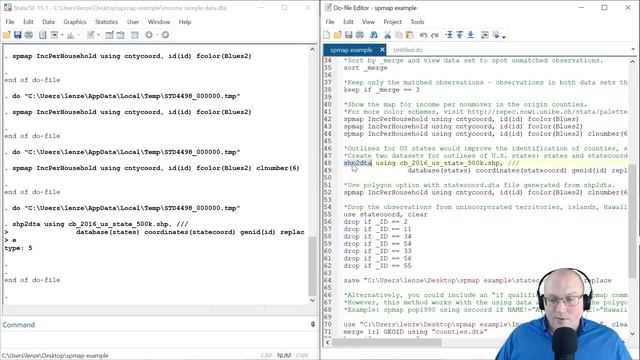Click the Previous bookmark icon in Do-file Editor

pyautogui.click(x=460, y=35)
